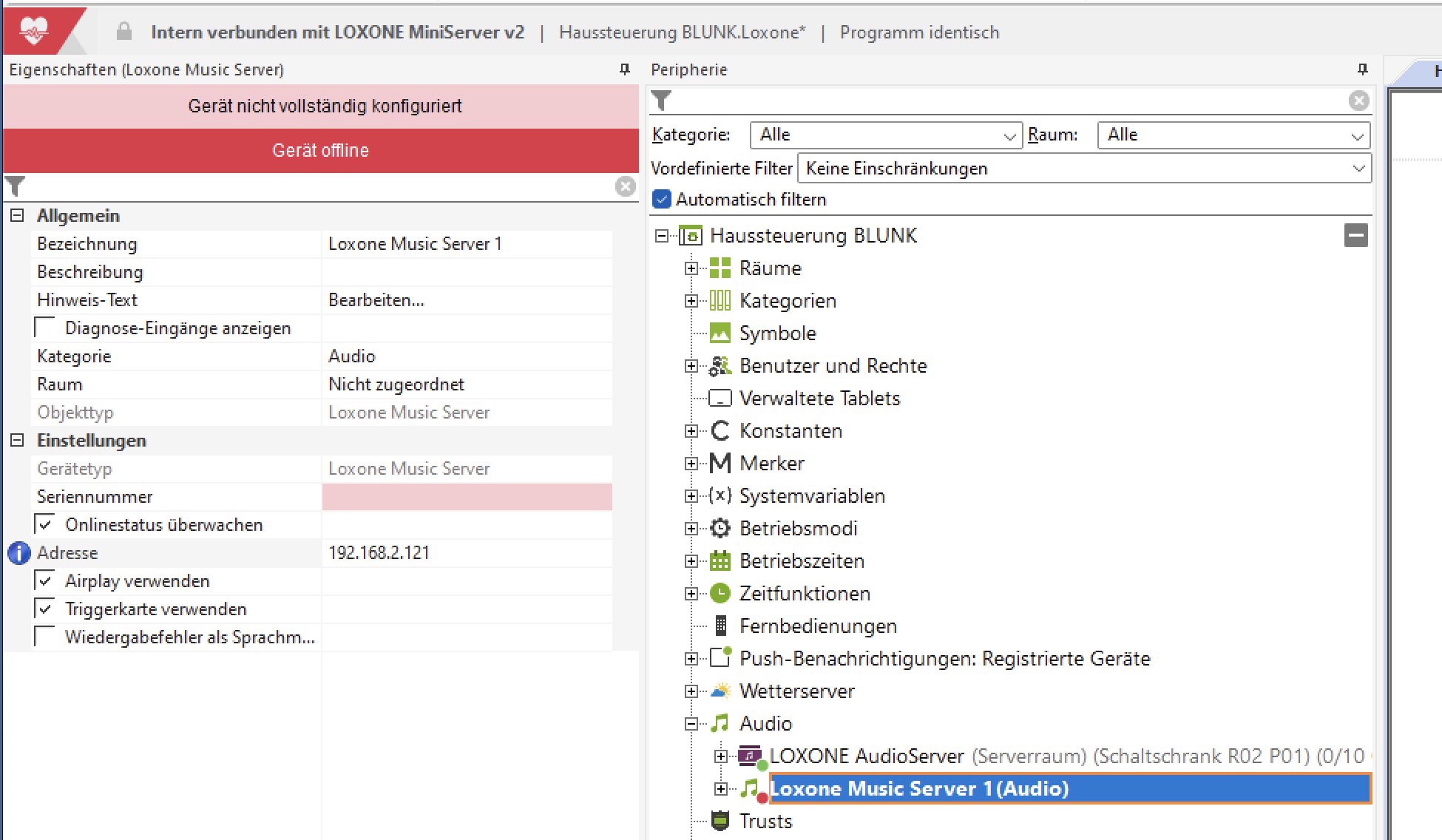Click the pink Seriennummer input field
1442x840 pixels.
pos(467,497)
